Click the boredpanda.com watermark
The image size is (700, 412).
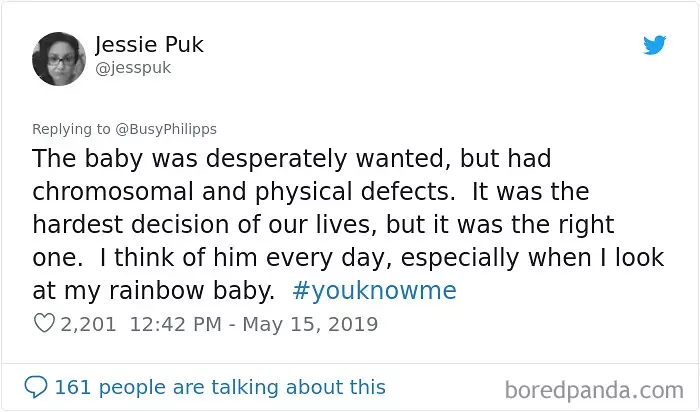(x=594, y=390)
